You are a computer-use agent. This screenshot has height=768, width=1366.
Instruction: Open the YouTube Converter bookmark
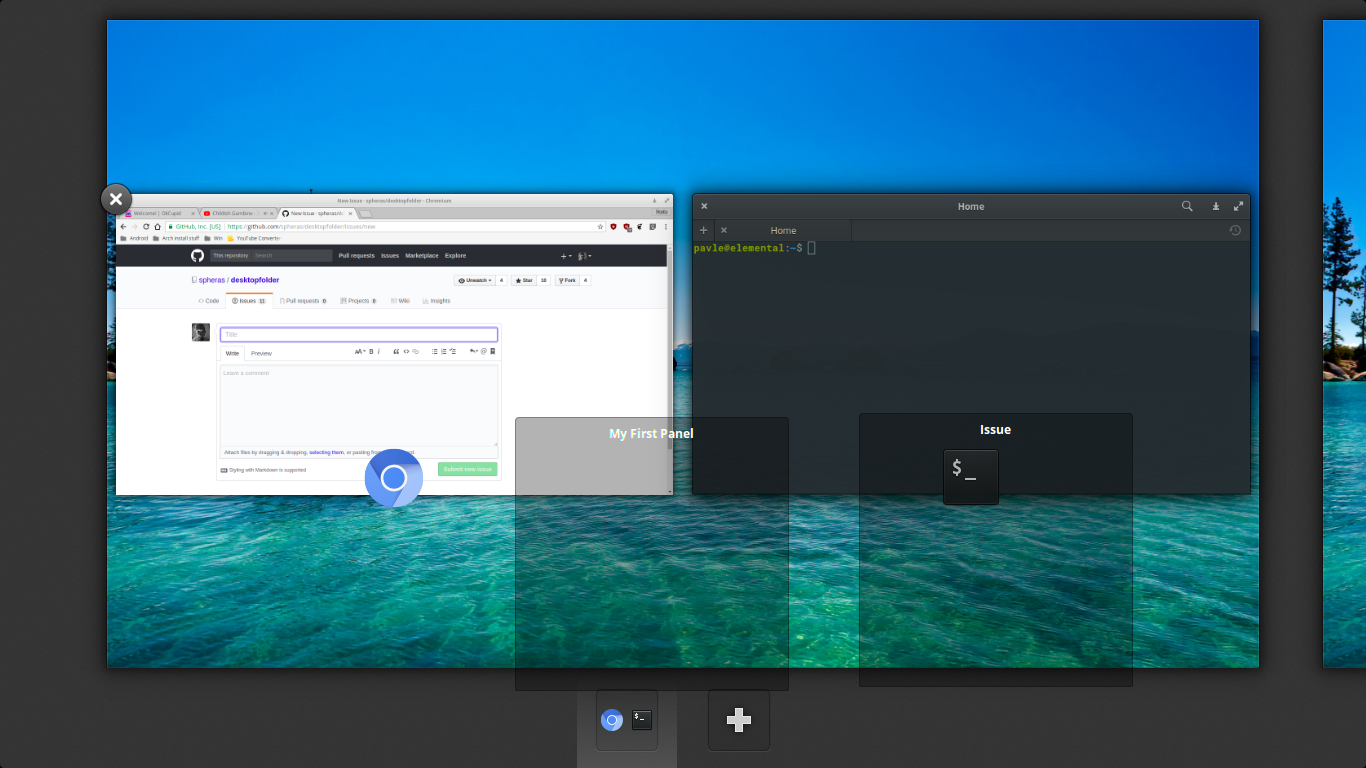click(254, 238)
